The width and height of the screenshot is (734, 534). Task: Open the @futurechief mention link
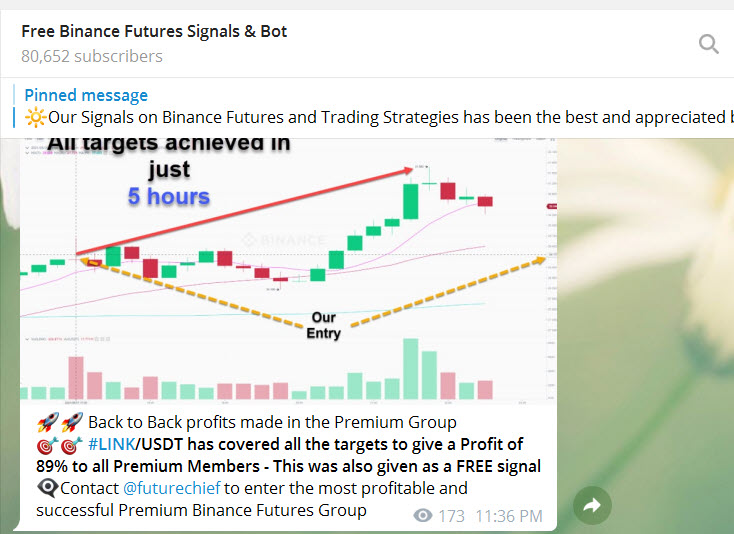click(171, 488)
